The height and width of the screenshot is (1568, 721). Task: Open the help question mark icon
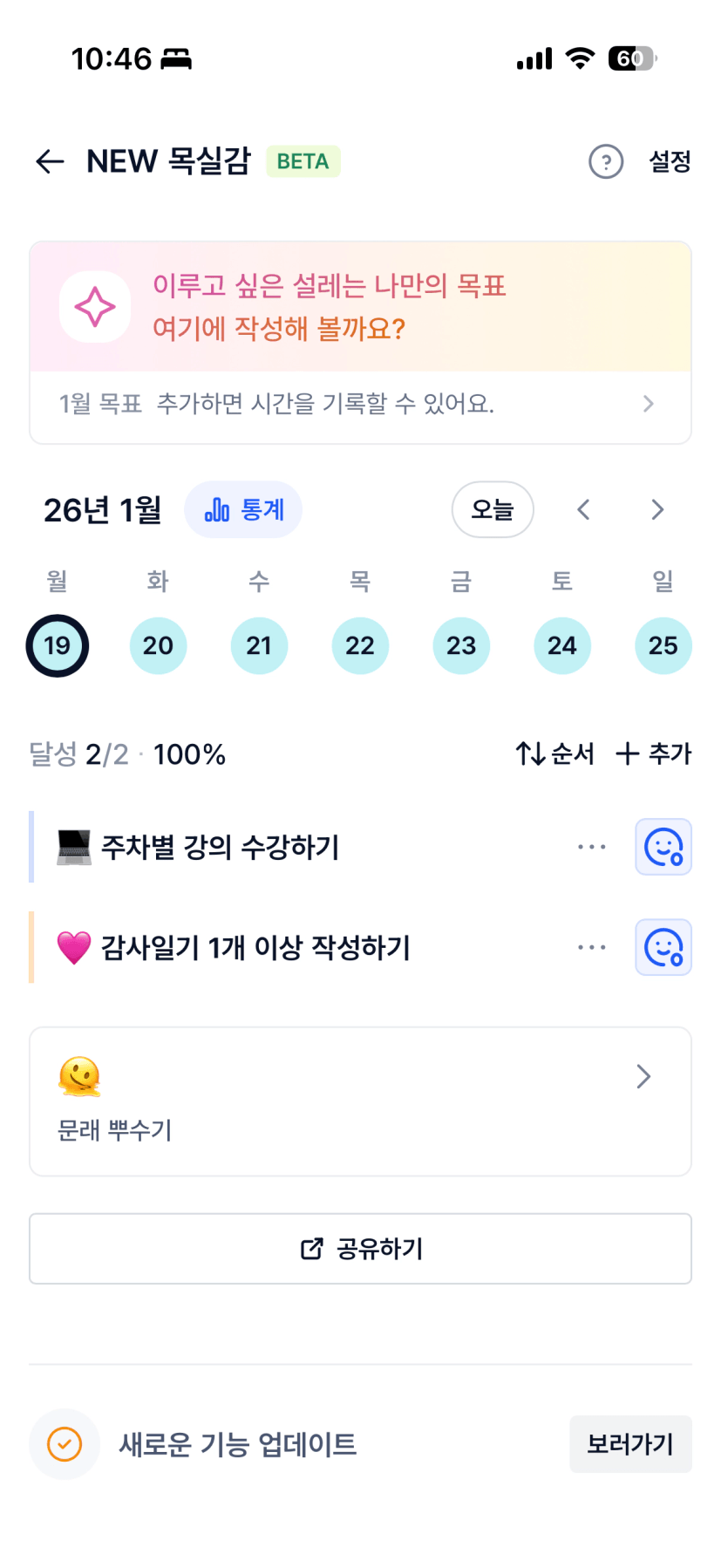(x=606, y=161)
